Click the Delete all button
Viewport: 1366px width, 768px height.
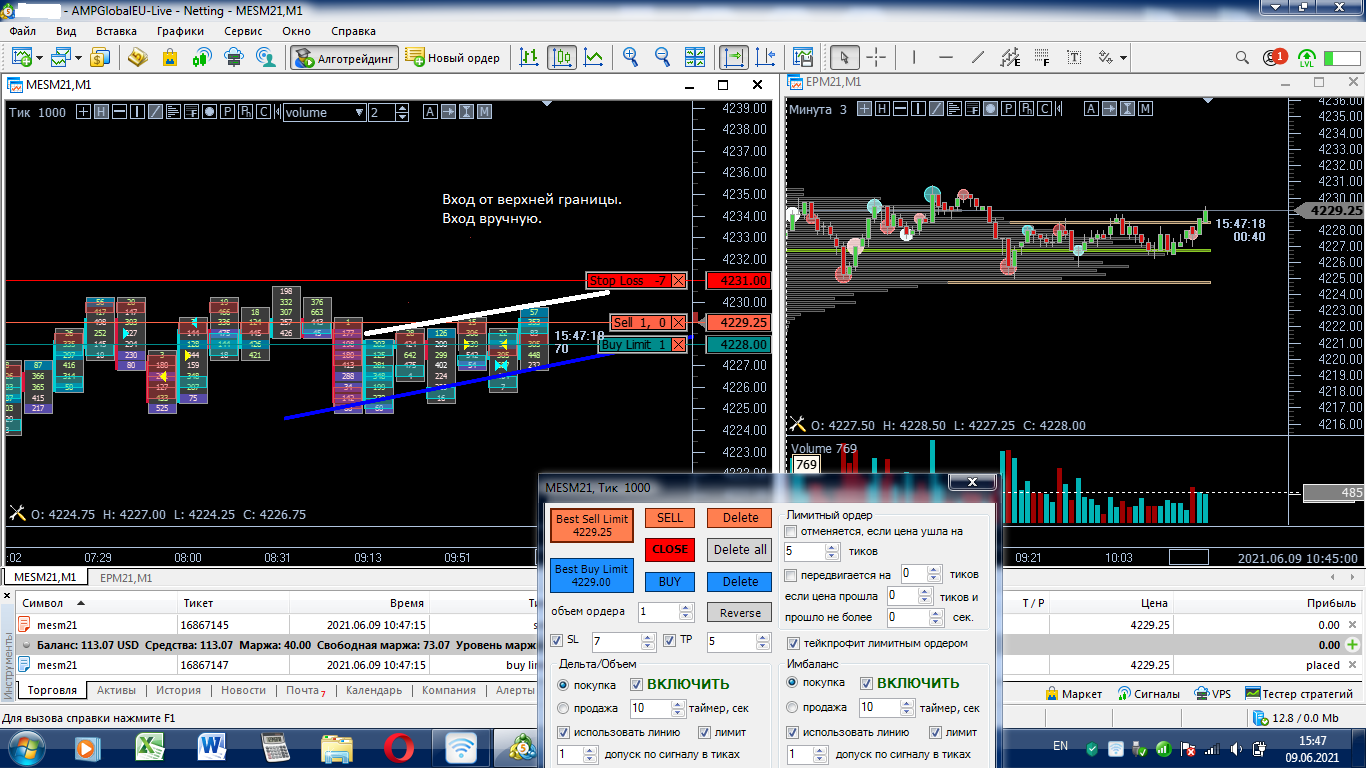[740, 549]
